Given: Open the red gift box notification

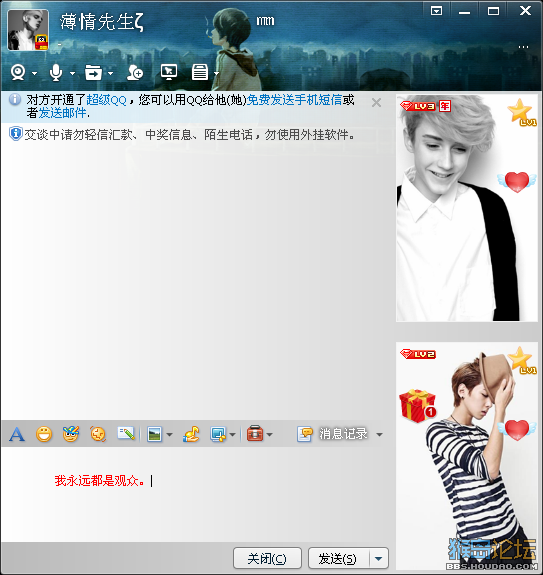Looking at the screenshot, I should (418, 406).
